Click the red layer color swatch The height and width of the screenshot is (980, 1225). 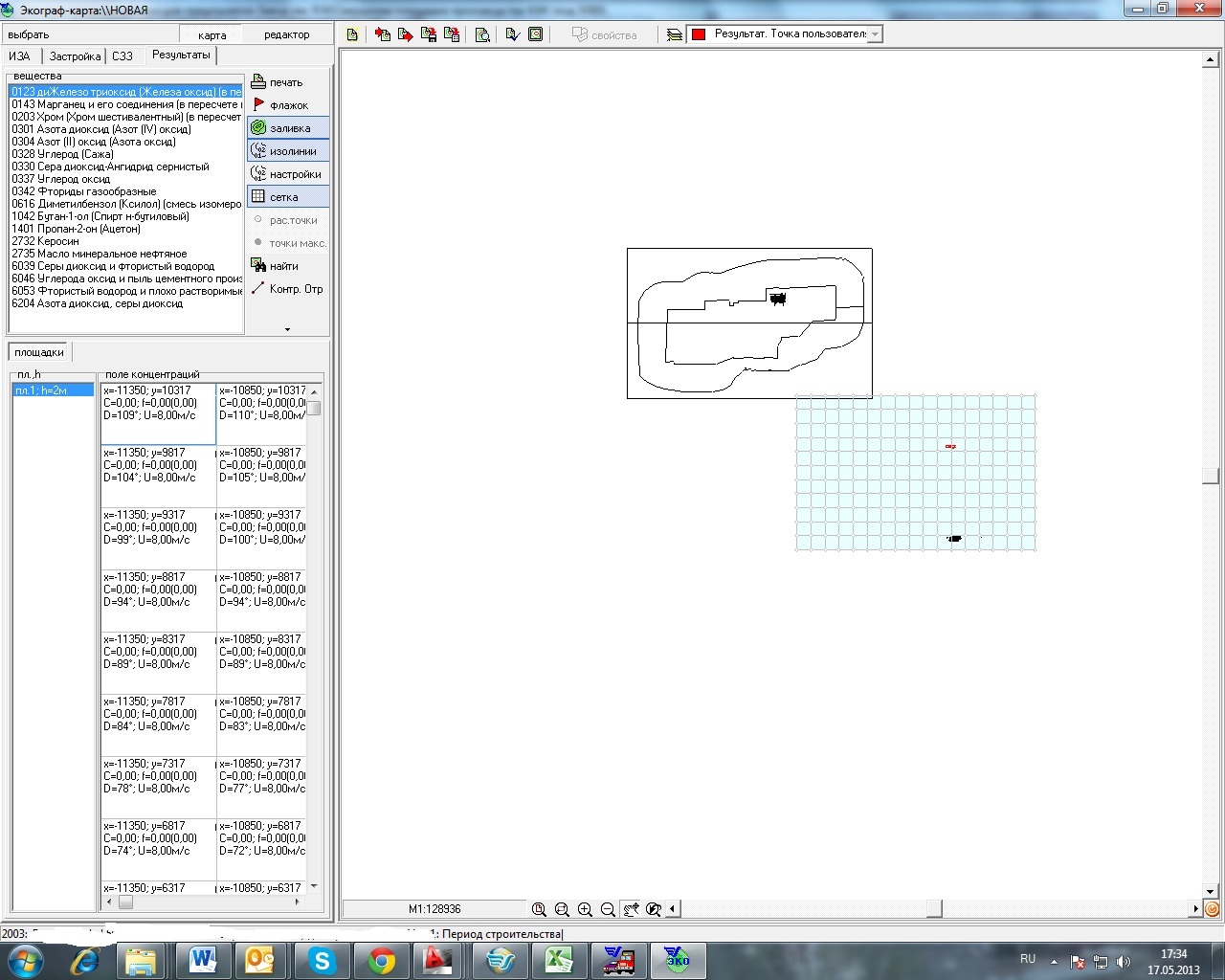point(699,34)
